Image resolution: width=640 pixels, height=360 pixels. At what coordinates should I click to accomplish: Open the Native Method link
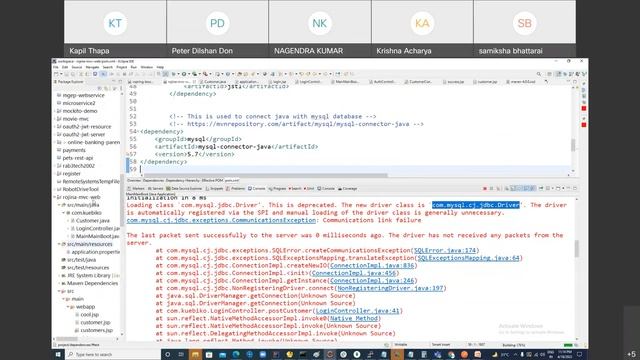(353, 318)
